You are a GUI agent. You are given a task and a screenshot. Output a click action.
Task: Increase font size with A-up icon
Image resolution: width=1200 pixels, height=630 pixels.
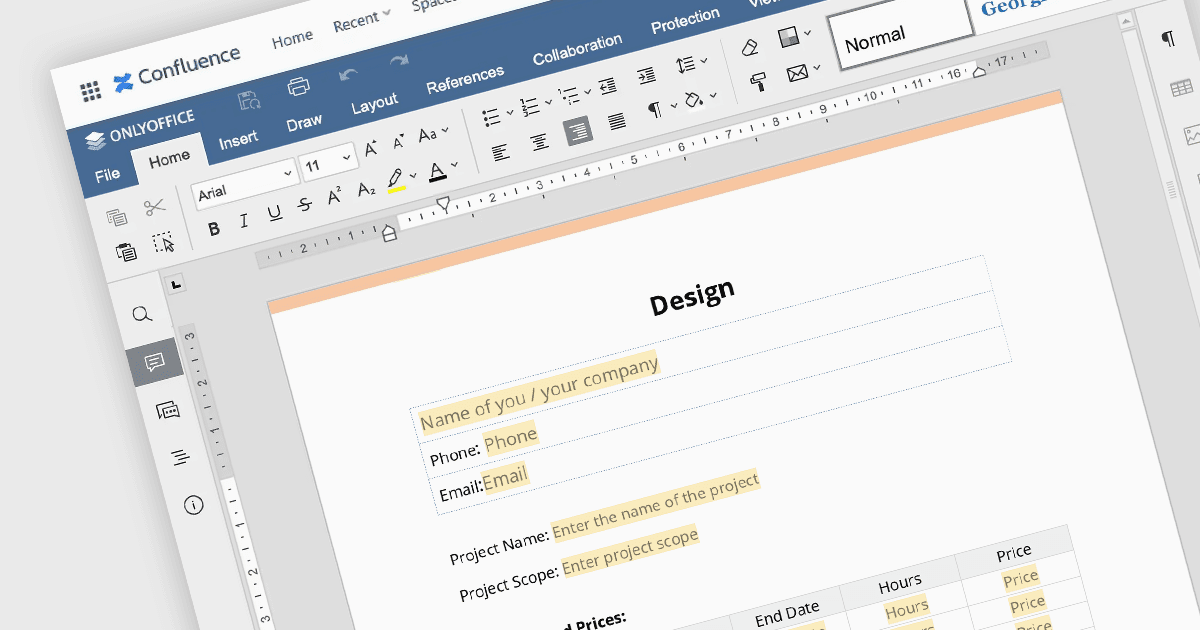coord(371,149)
